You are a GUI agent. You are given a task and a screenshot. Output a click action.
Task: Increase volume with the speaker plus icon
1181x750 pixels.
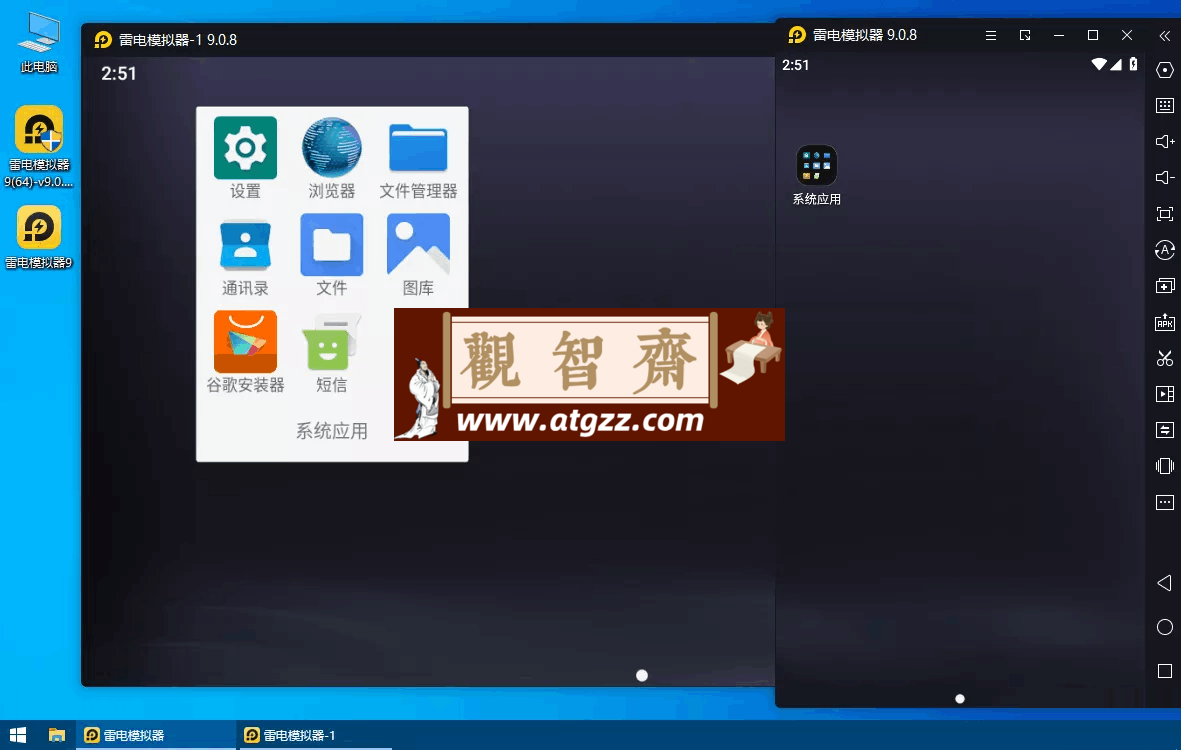1164,142
